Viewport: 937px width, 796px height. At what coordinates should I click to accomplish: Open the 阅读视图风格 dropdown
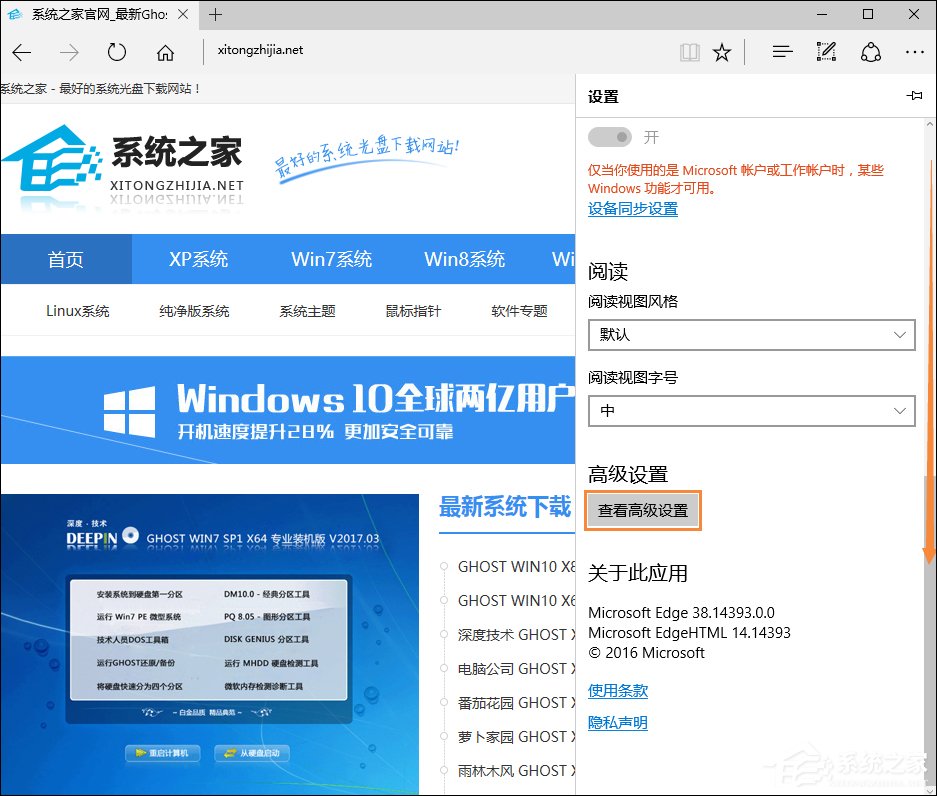pyautogui.click(x=751, y=335)
